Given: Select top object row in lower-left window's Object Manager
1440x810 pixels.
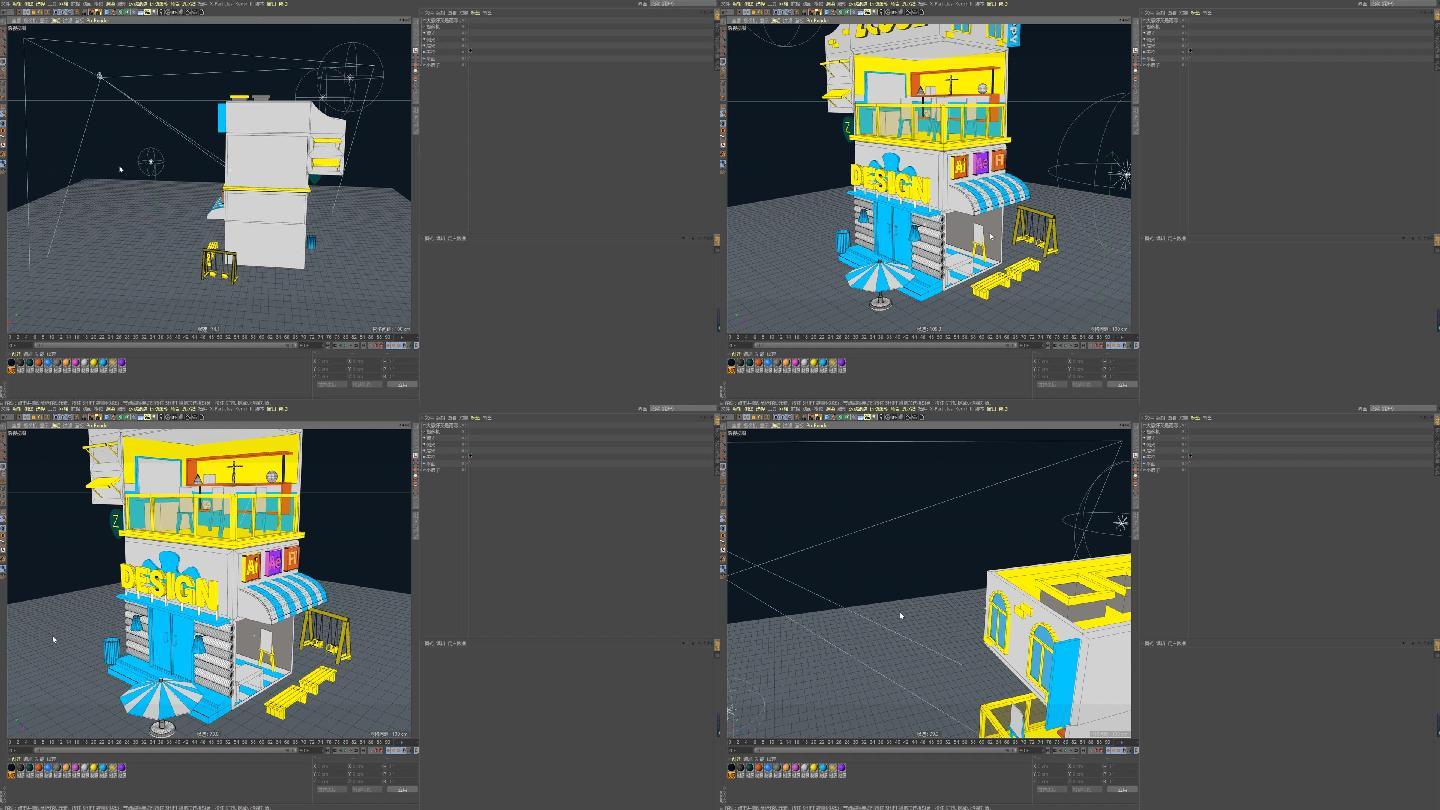Looking at the screenshot, I should point(568,424).
